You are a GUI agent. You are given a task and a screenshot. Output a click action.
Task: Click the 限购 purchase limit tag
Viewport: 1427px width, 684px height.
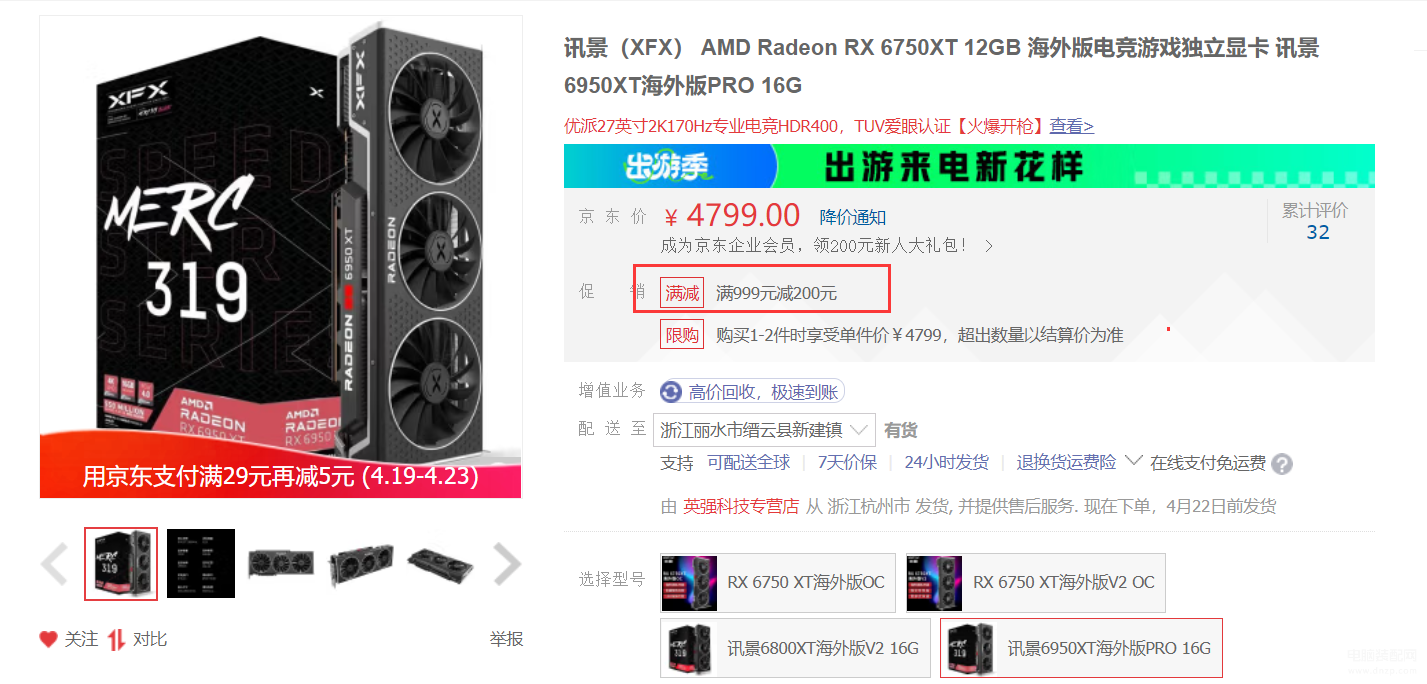tap(682, 335)
